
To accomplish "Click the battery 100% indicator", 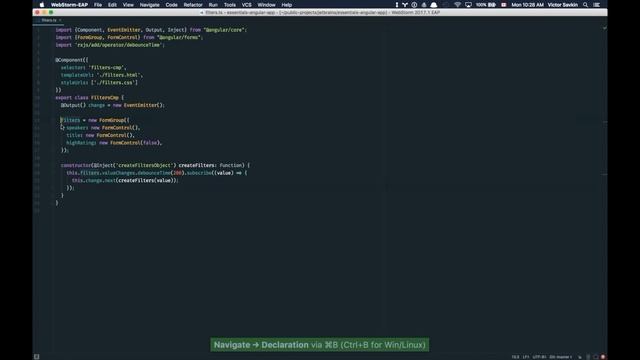I will [x=486, y=5].
